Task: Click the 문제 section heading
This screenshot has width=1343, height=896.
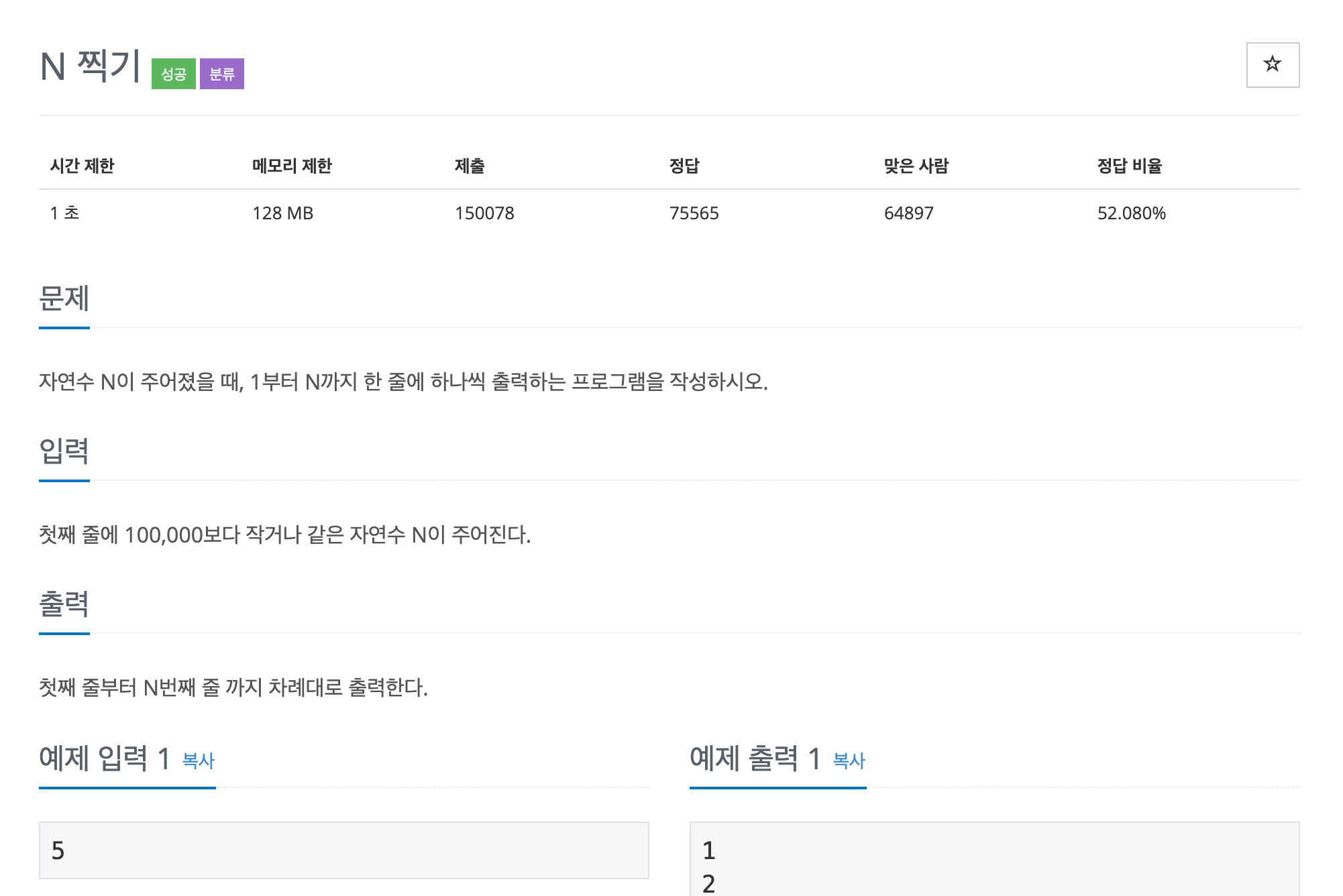Action: (x=64, y=298)
